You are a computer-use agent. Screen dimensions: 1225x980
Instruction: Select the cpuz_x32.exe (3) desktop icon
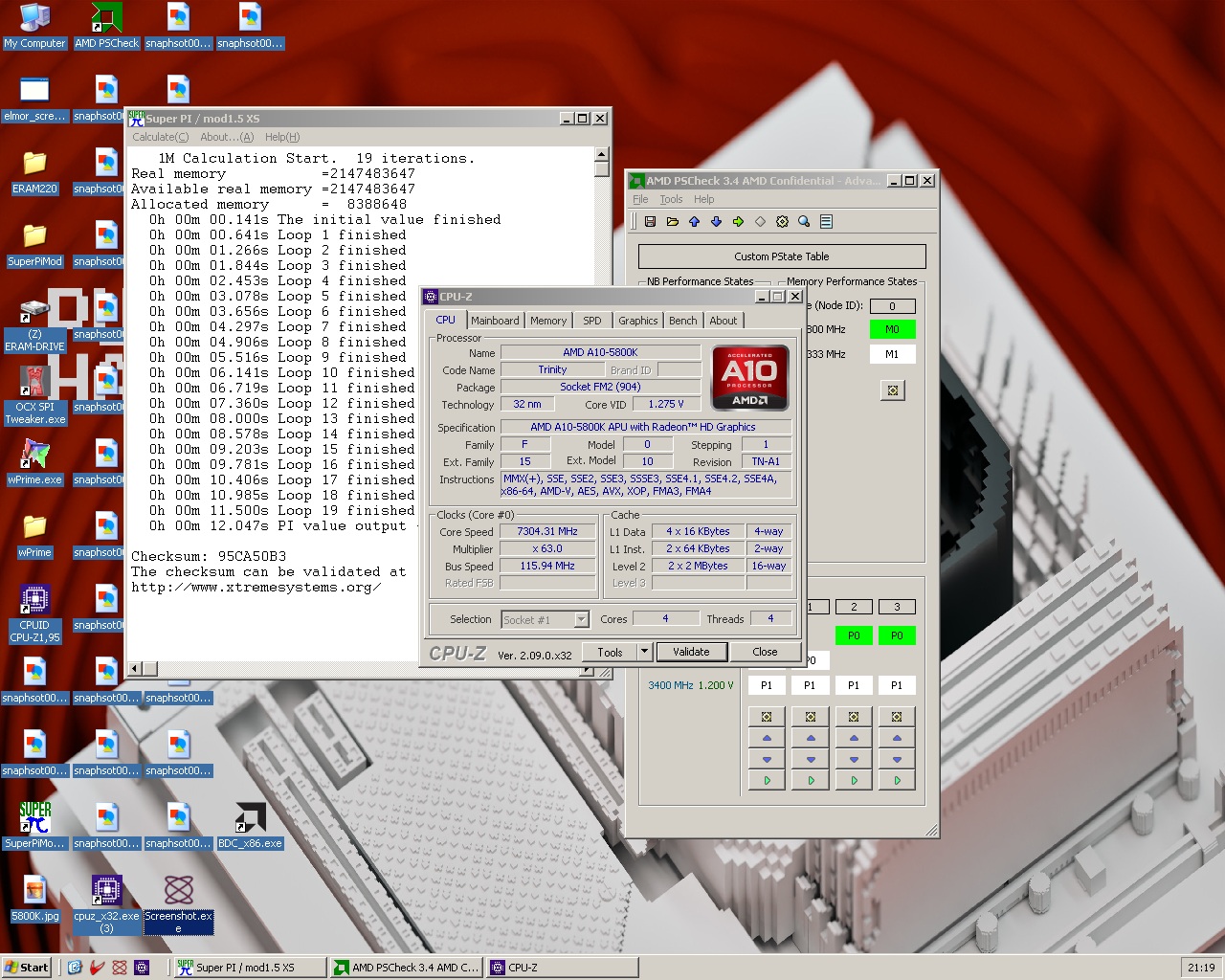[106, 905]
